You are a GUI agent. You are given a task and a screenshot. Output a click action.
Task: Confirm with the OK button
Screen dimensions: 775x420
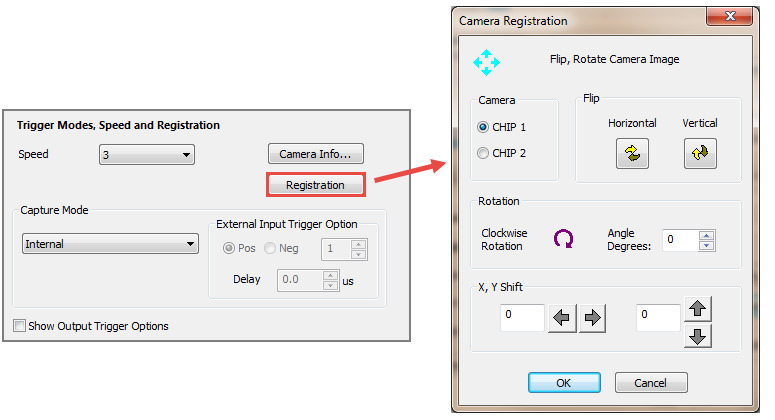click(x=564, y=382)
